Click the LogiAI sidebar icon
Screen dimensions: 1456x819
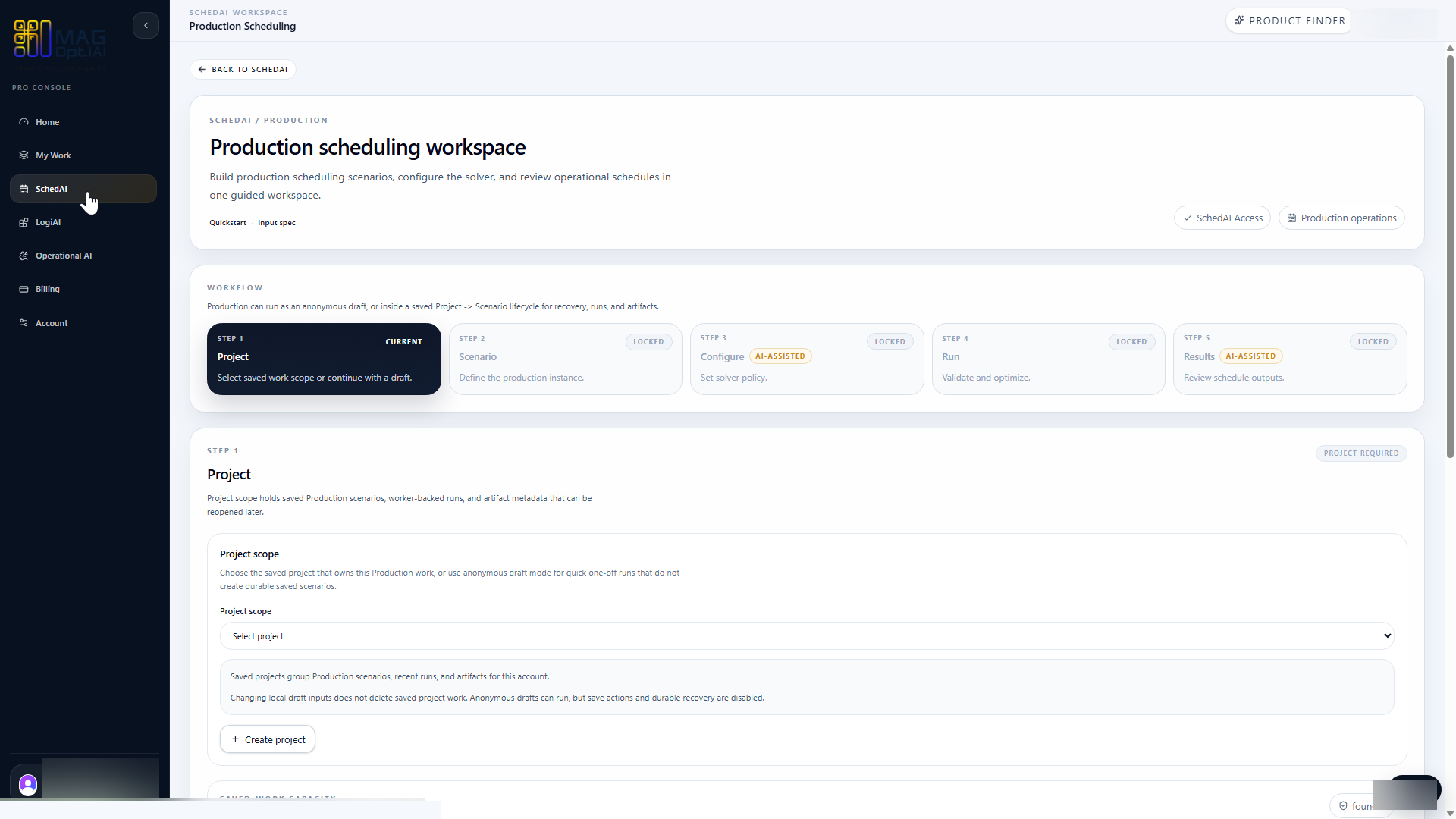(24, 222)
